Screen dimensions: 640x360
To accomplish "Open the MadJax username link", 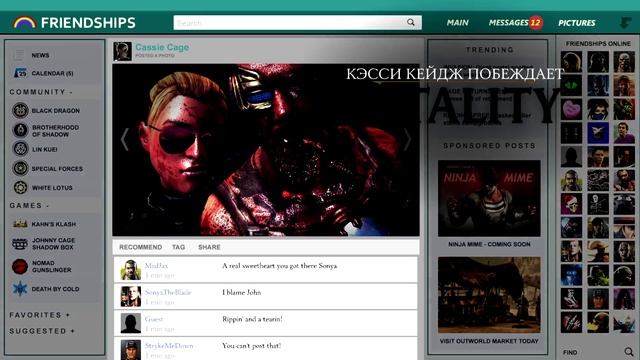I will (x=156, y=266).
